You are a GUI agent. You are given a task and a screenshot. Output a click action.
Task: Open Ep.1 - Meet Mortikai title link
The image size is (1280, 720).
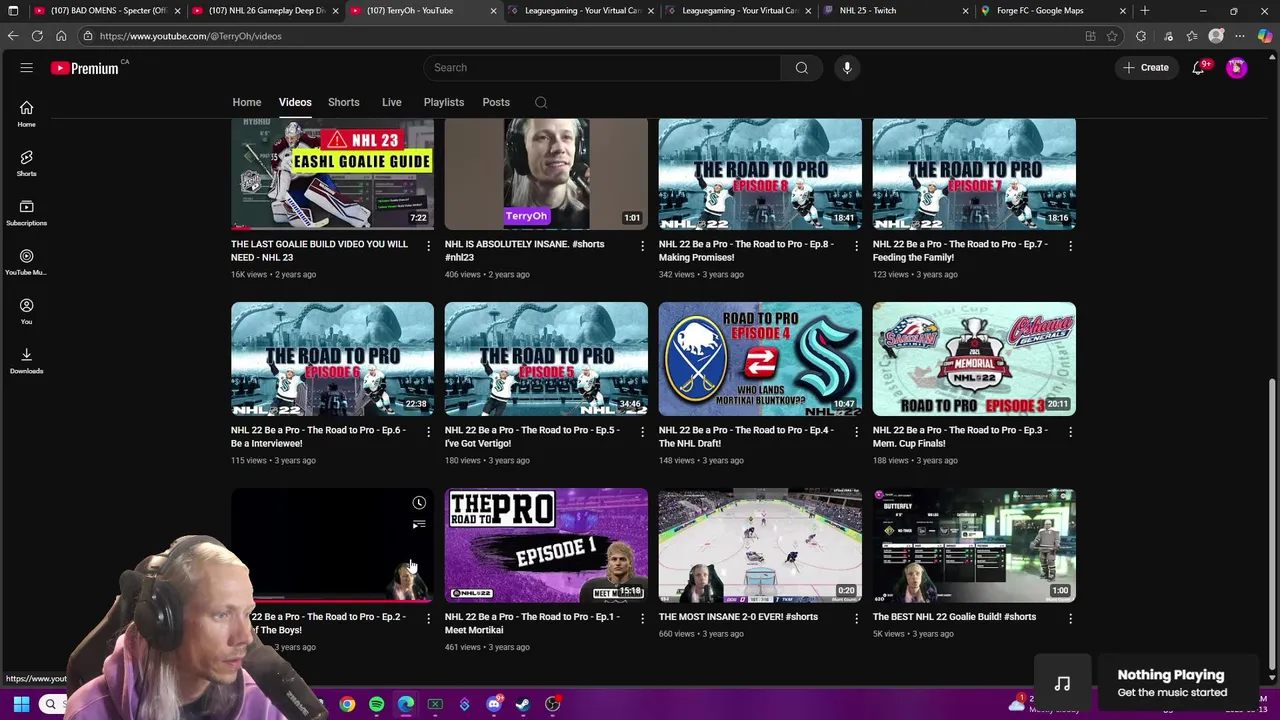(532, 623)
